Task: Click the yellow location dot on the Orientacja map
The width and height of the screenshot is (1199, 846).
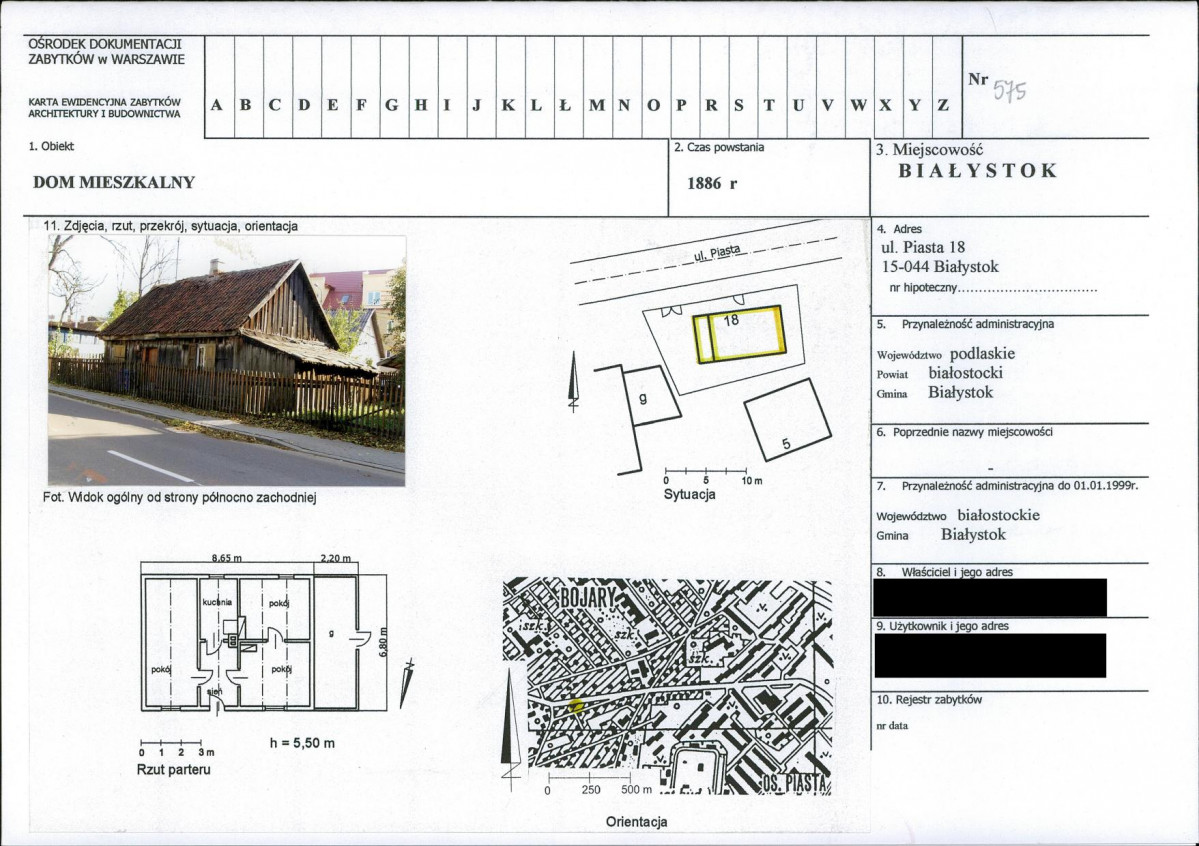Action: pyautogui.click(x=576, y=705)
